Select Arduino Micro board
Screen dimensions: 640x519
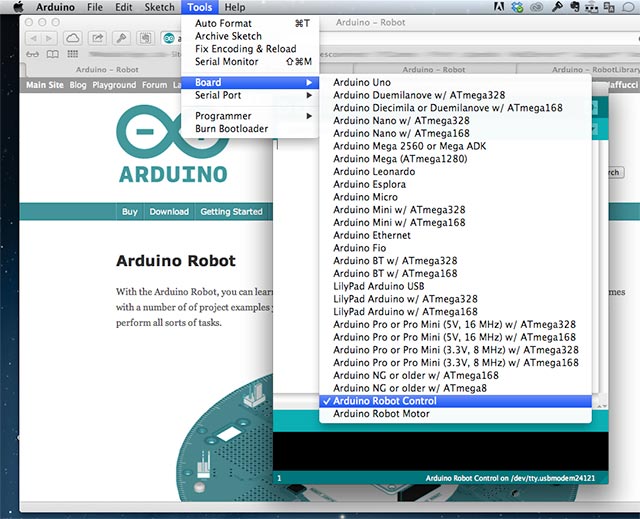click(456, 197)
